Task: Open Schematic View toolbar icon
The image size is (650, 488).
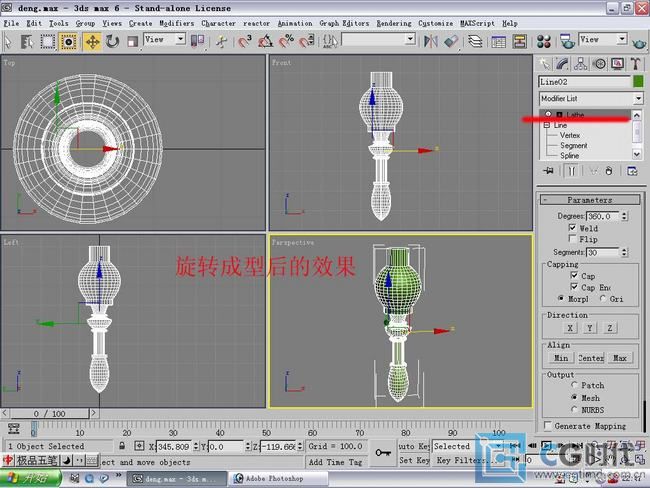Action: 519,41
